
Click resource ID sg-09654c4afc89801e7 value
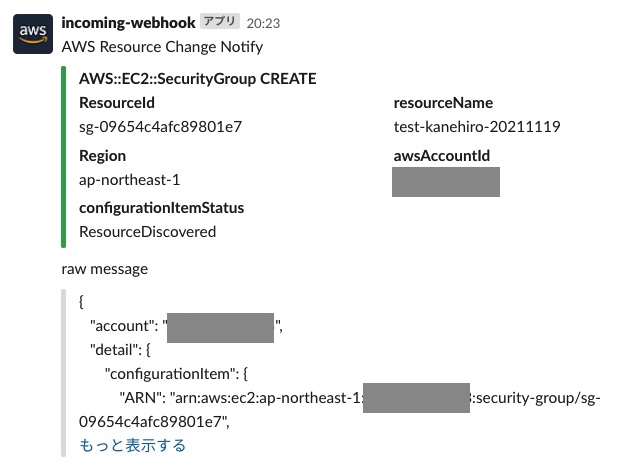pos(160,127)
